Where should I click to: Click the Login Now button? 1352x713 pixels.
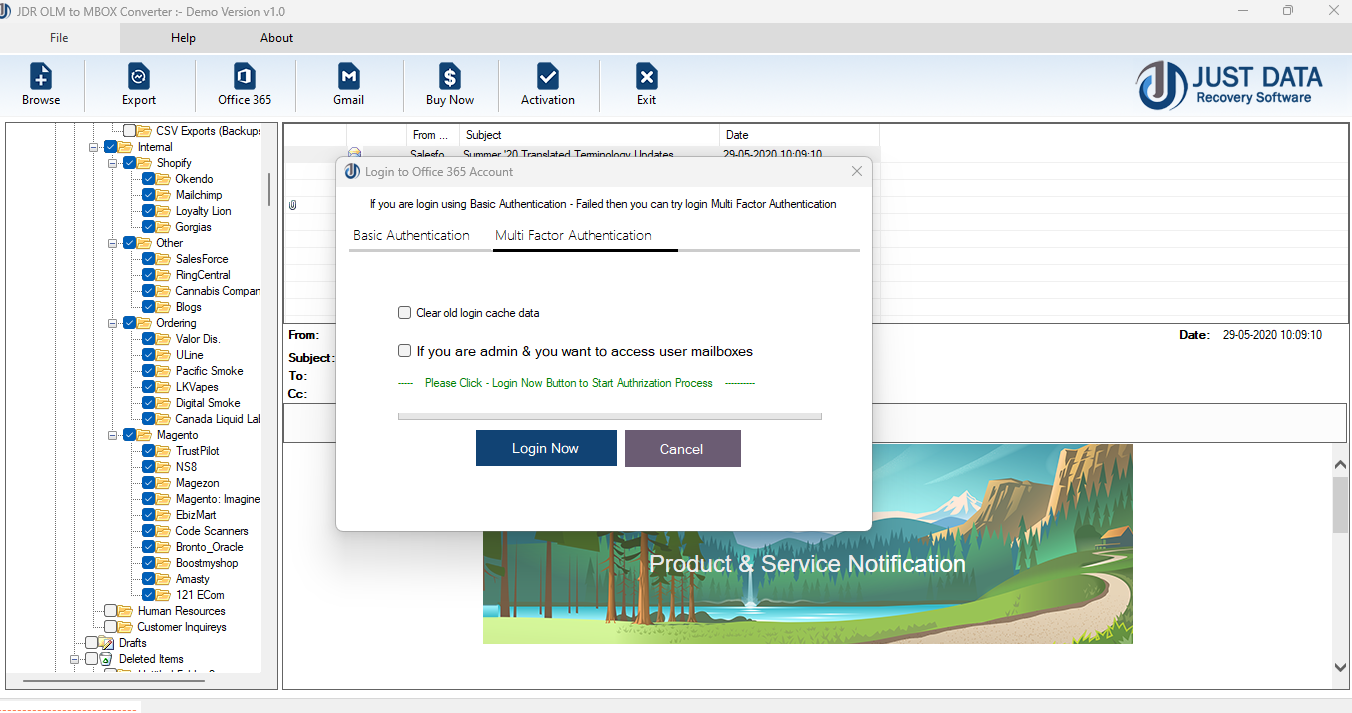pyautogui.click(x=546, y=448)
